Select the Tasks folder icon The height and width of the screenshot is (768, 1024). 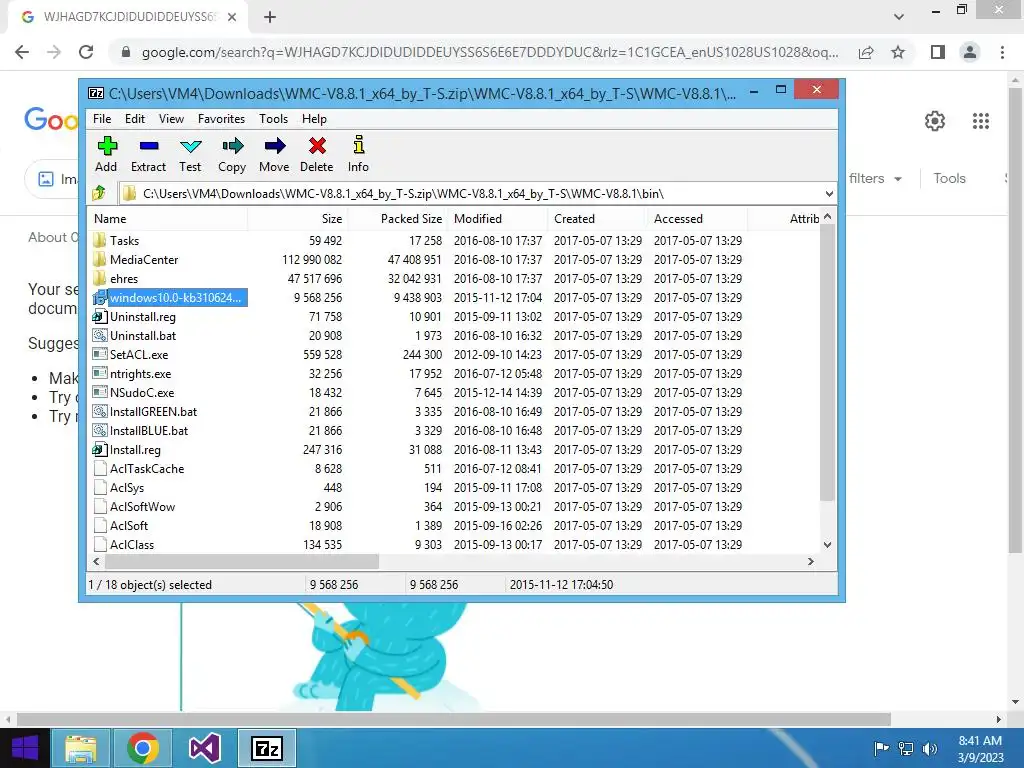coord(100,240)
